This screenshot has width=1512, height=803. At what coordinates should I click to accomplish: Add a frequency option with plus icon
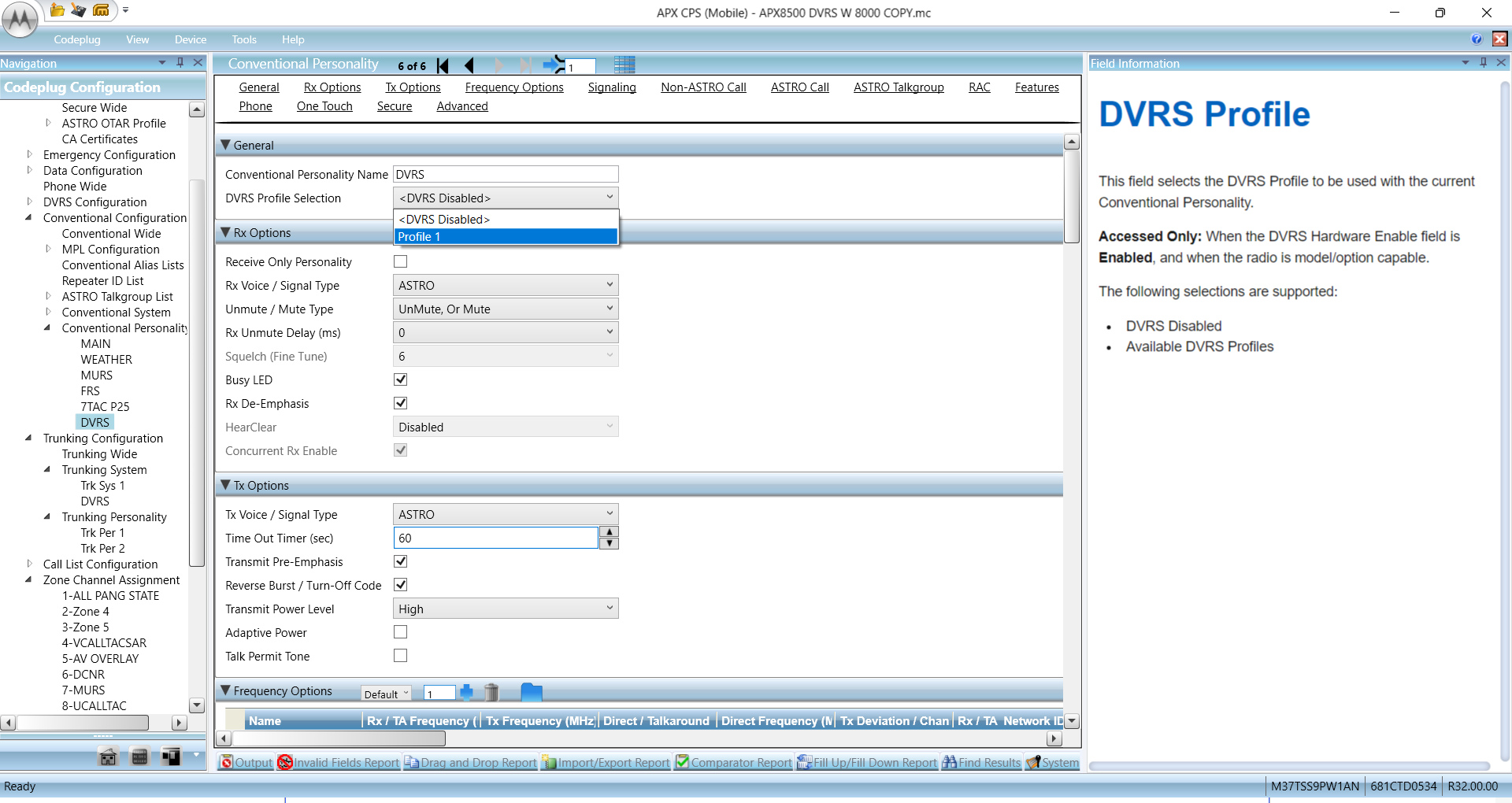[466, 692]
